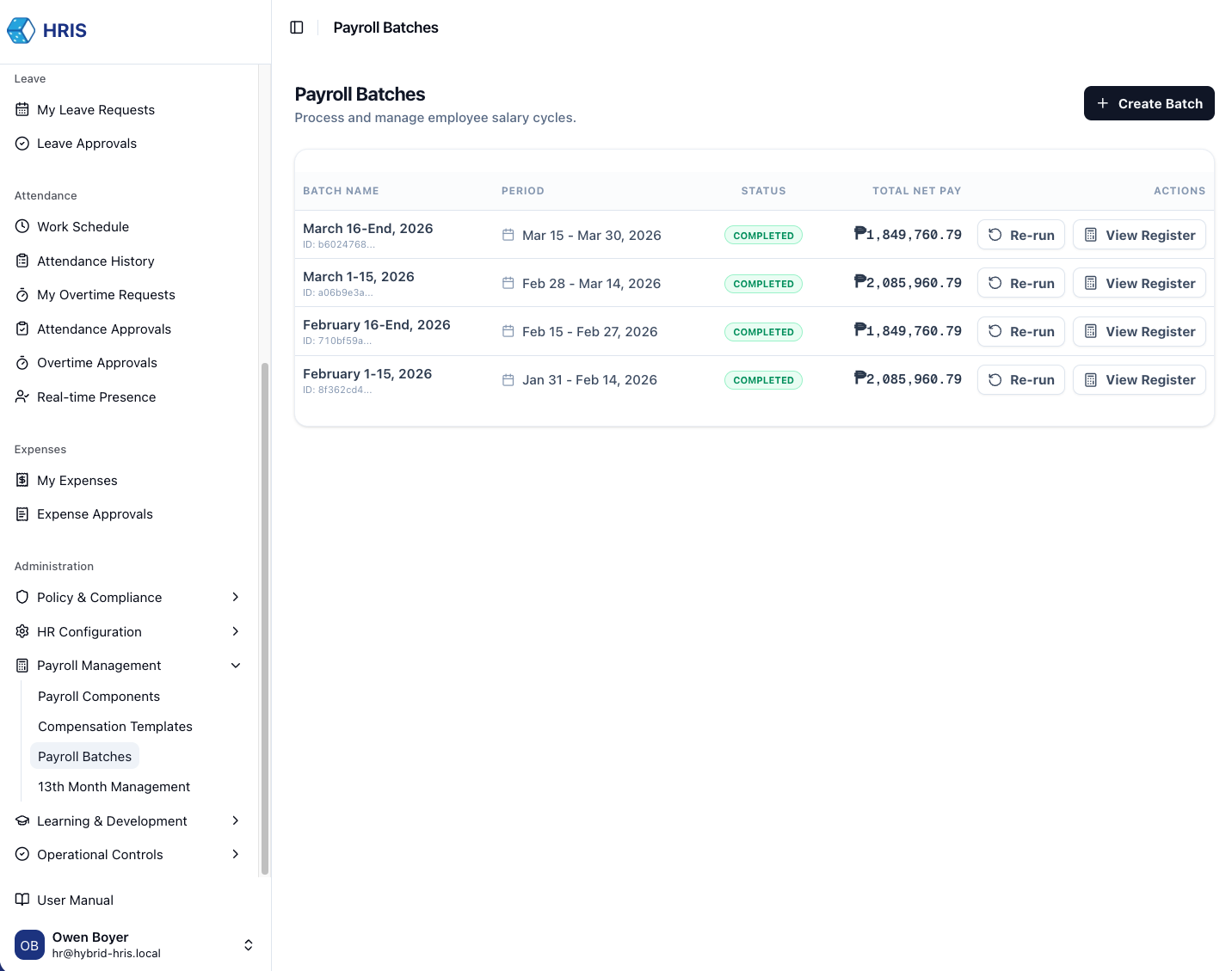View Register for March 16-End, 2026 batch
Viewport: 1232px width, 971px height.
1139,235
